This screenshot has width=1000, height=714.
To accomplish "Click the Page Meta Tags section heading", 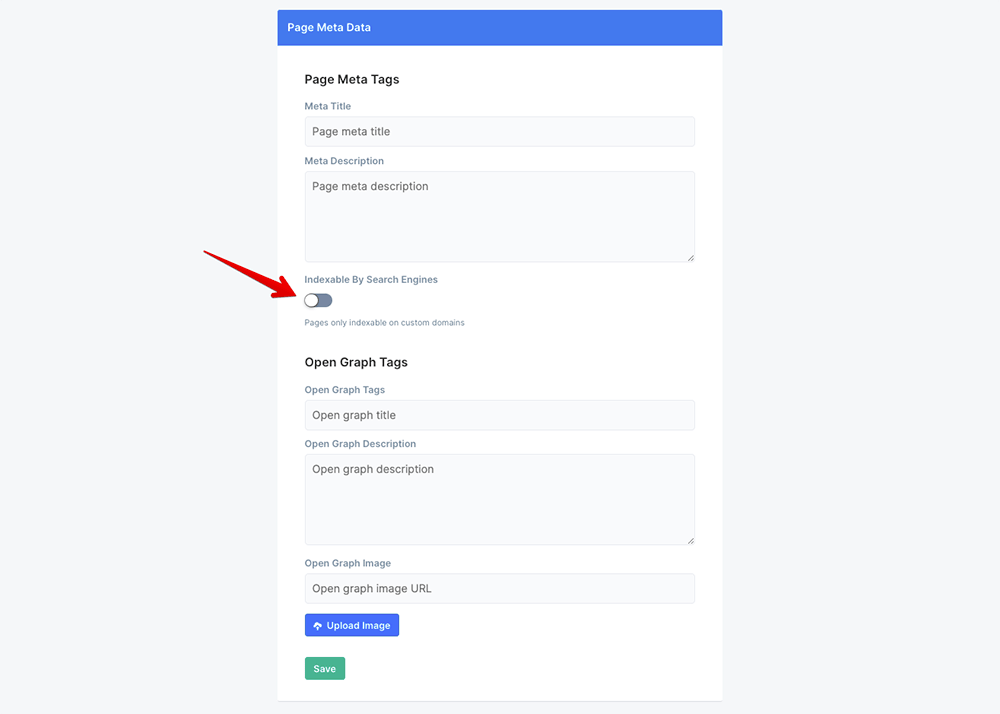I will click(352, 79).
